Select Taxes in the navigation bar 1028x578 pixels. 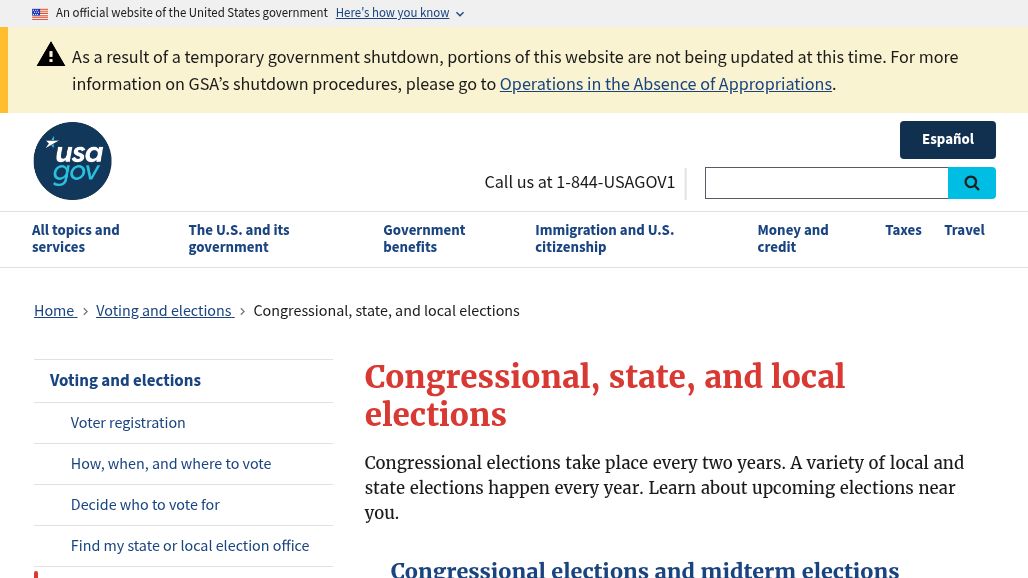coord(903,230)
